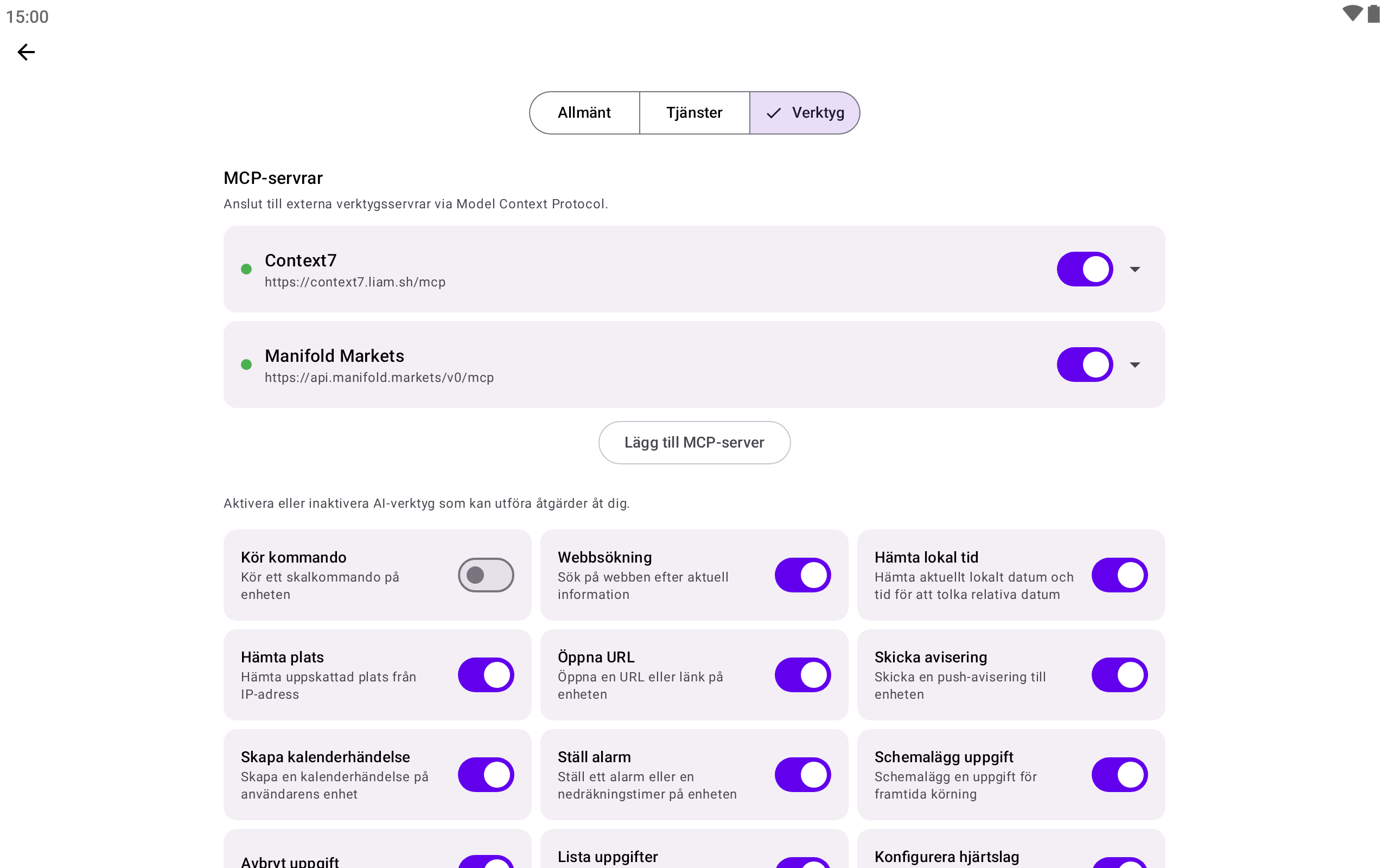The image size is (1389, 868).
Task: Expand the Context7 server details
Action: coord(1135,269)
